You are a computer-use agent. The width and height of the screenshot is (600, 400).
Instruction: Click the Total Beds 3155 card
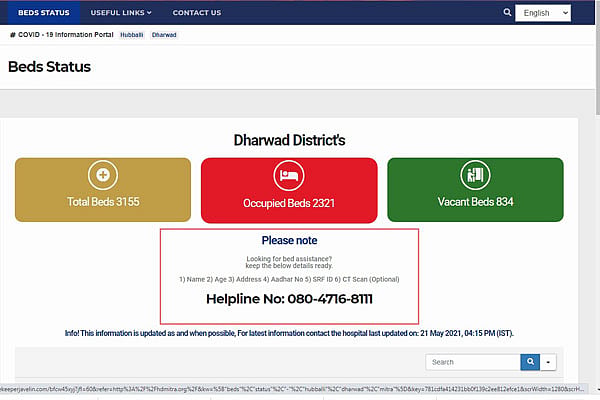(x=103, y=190)
